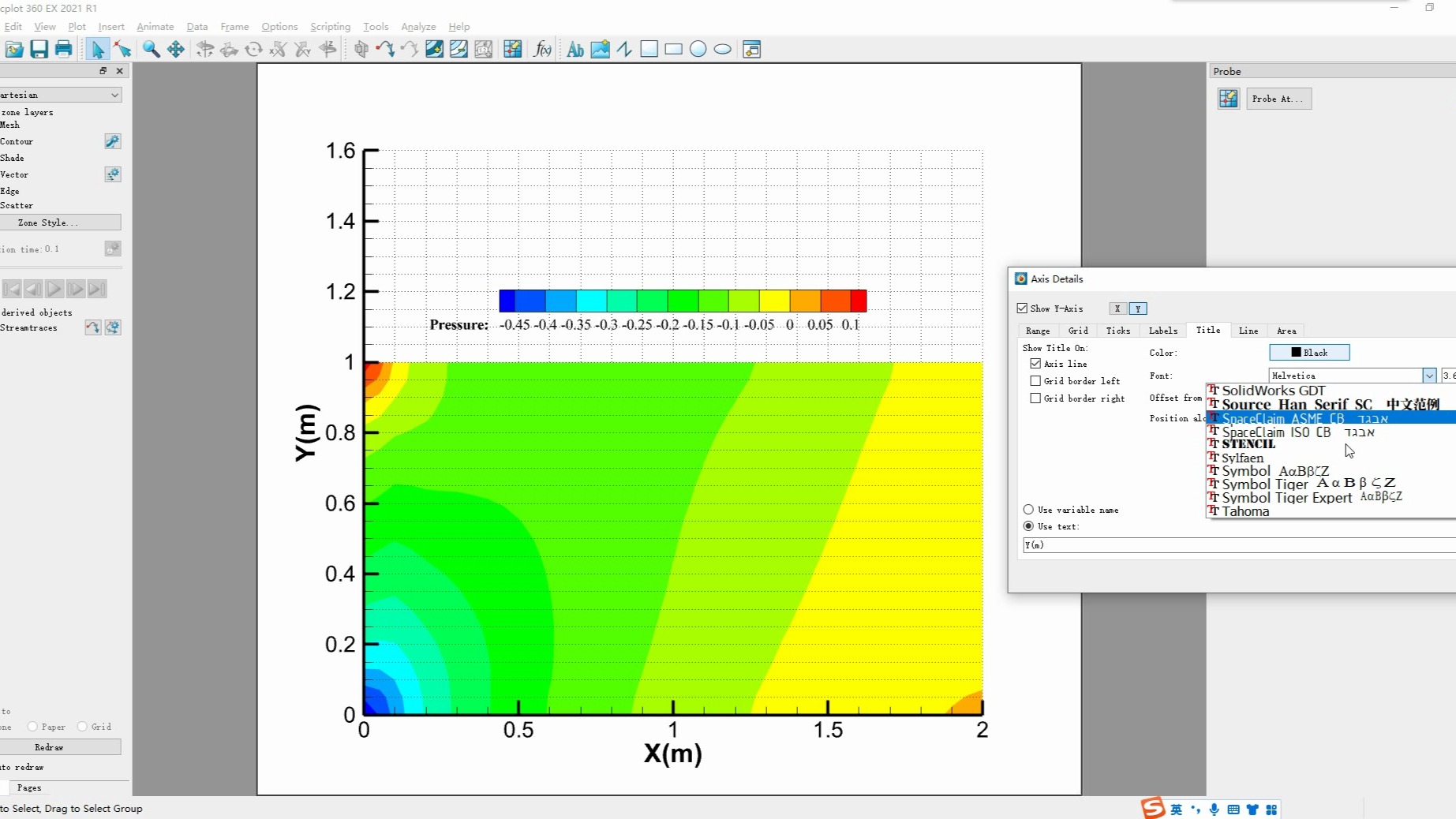The height and width of the screenshot is (819, 1456).
Task: Select the X axis button
Action: pos(1117,309)
